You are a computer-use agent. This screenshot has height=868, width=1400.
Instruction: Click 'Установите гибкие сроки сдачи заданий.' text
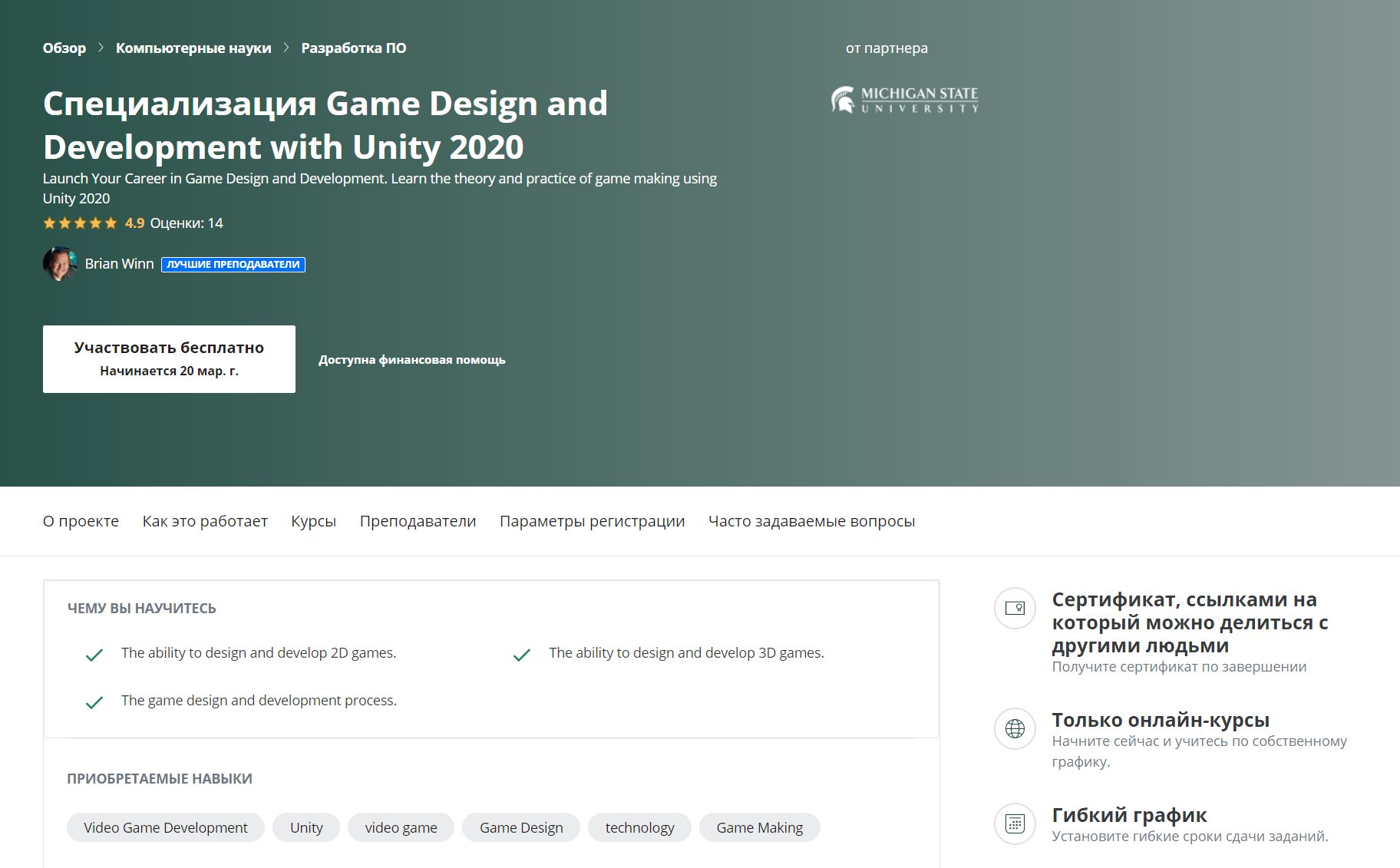(x=1190, y=837)
